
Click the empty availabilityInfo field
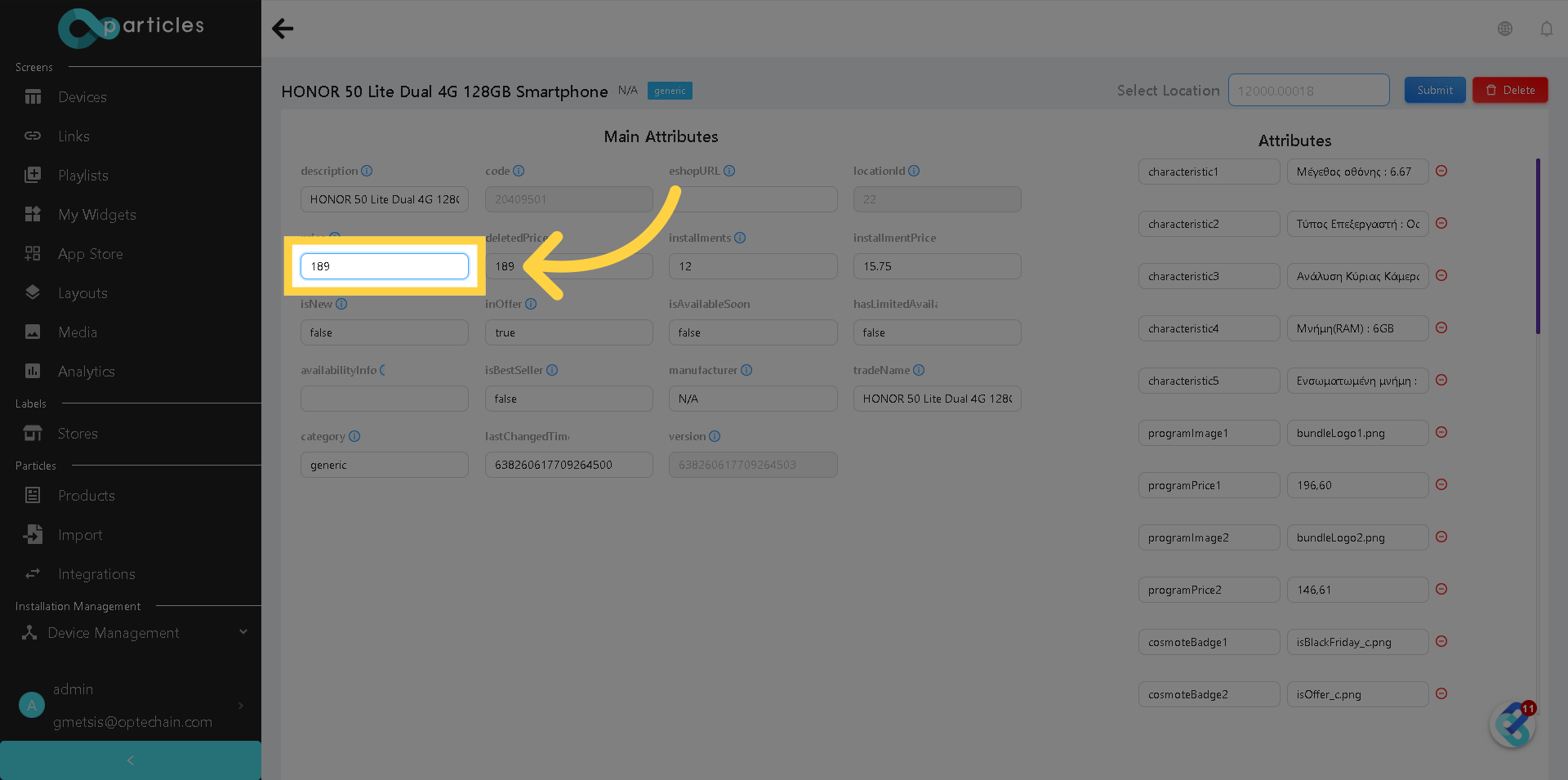click(x=385, y=399)
